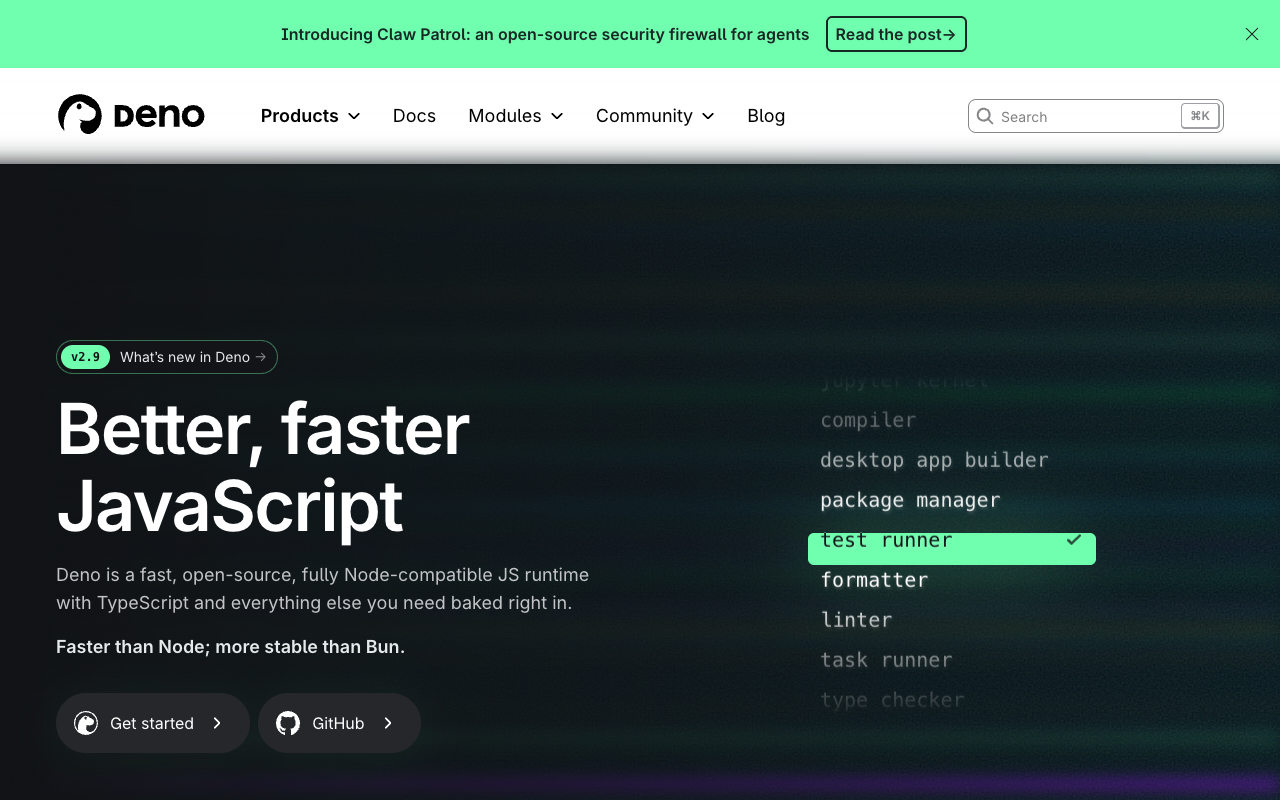Click the Search input field
1280x800 pixels.
pos(1095,116)
